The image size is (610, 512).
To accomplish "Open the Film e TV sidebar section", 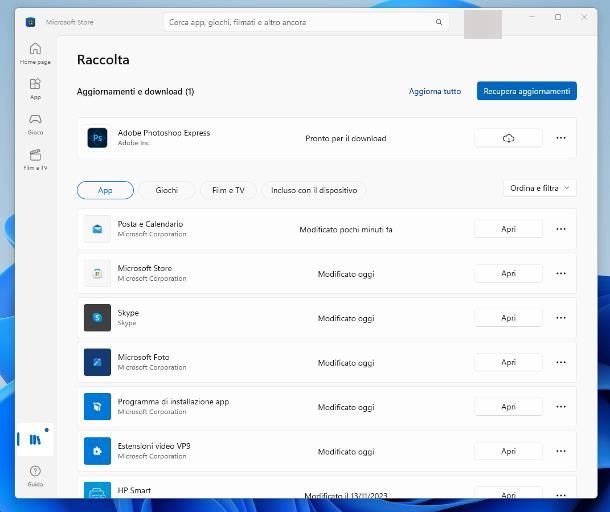I will (x=35, y=160).
